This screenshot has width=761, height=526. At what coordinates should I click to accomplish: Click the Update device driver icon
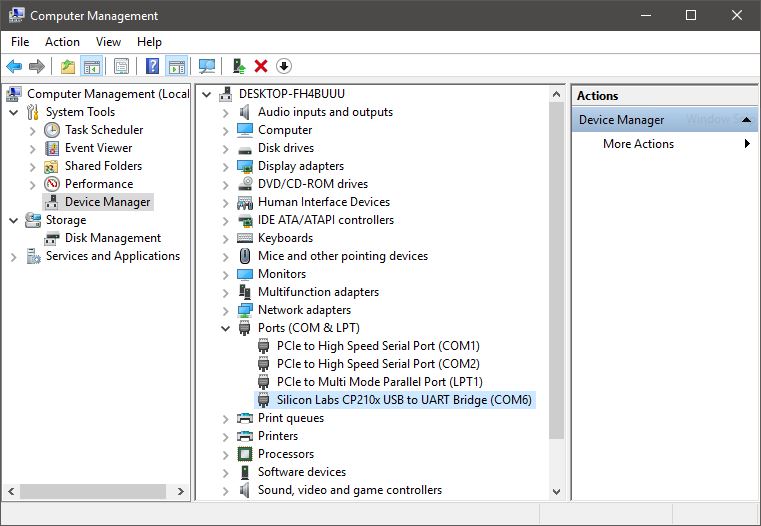coord(238,66)
